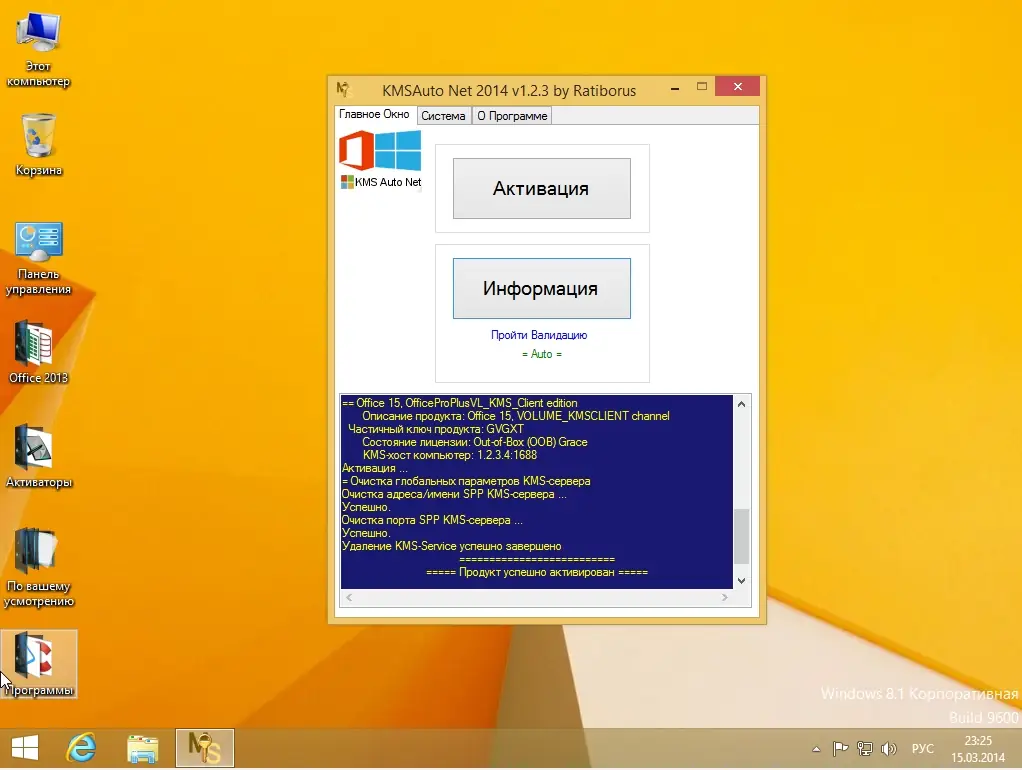Click the Office and Windows logo image
Screen dimensions: 1022x770
(380, 151)
